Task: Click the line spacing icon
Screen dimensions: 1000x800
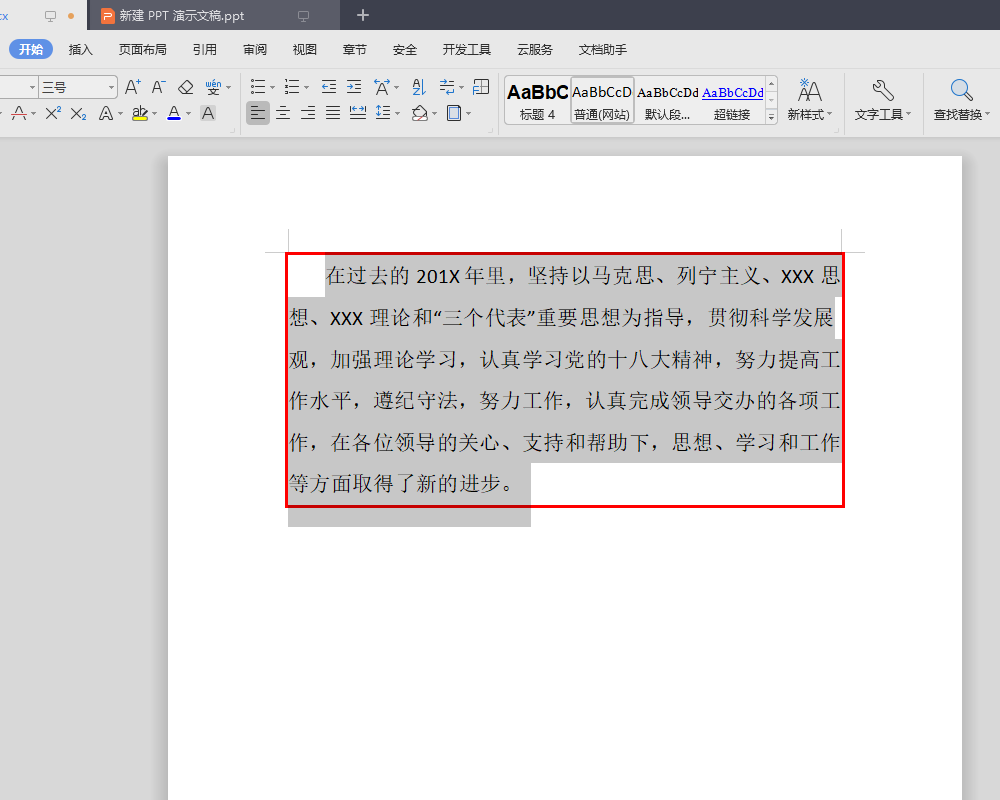Action: pos(383,114)
